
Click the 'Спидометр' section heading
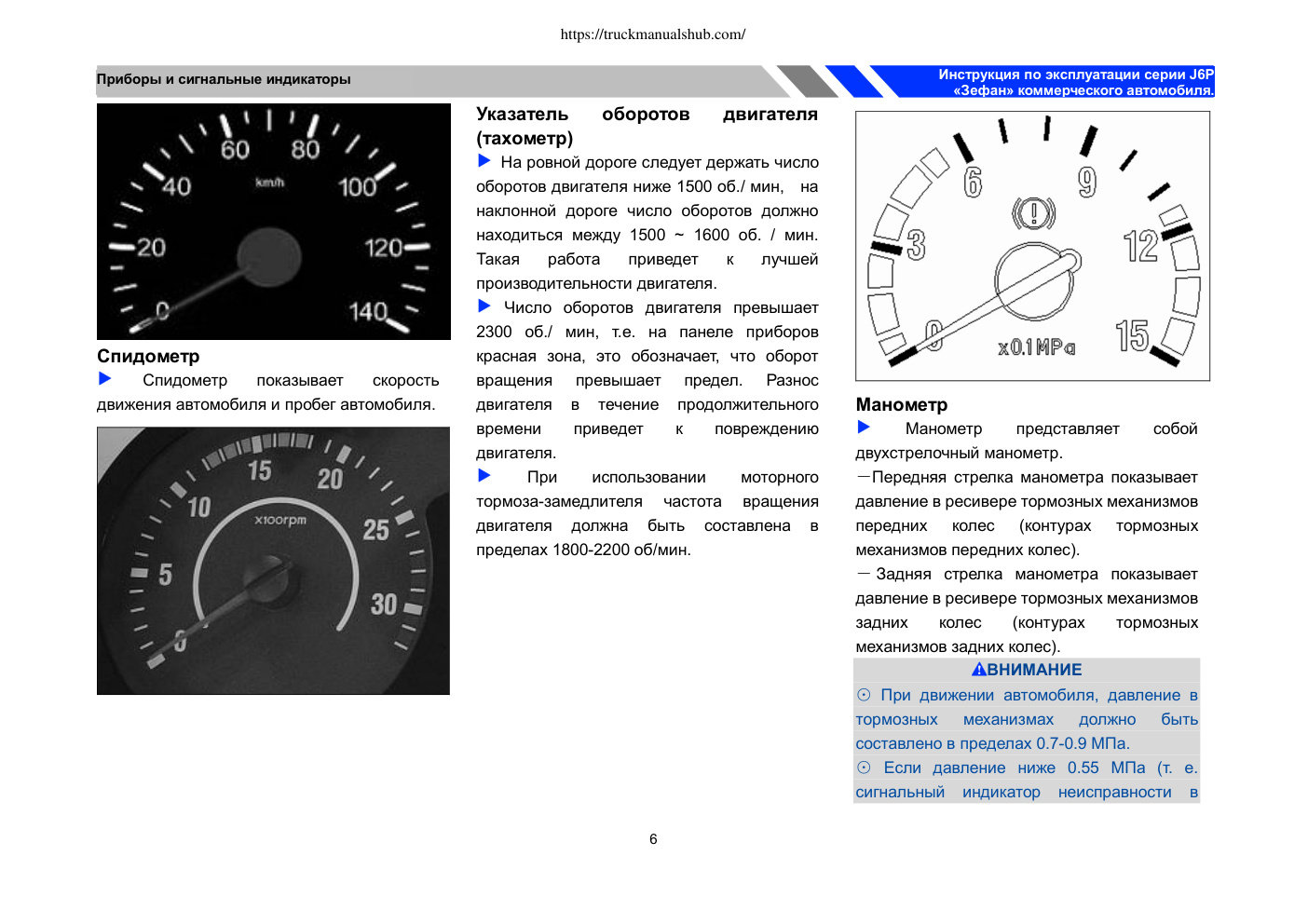(148, 357)
